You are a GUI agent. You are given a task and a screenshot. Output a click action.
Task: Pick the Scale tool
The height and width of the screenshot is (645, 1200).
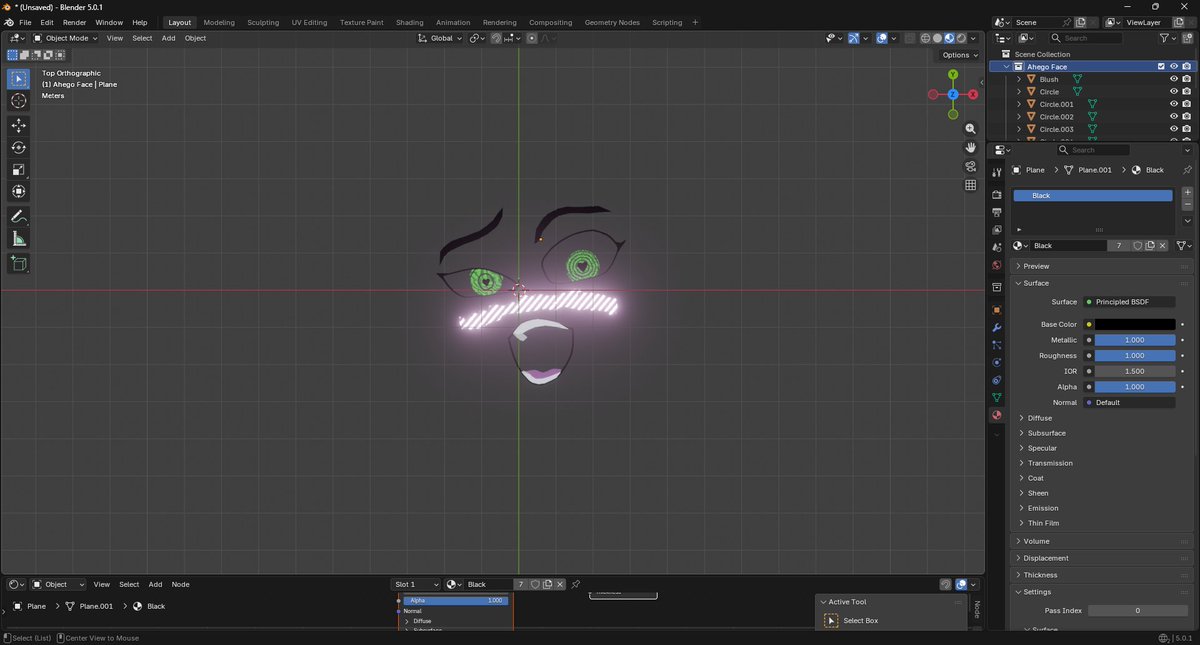tap(19, 169)
